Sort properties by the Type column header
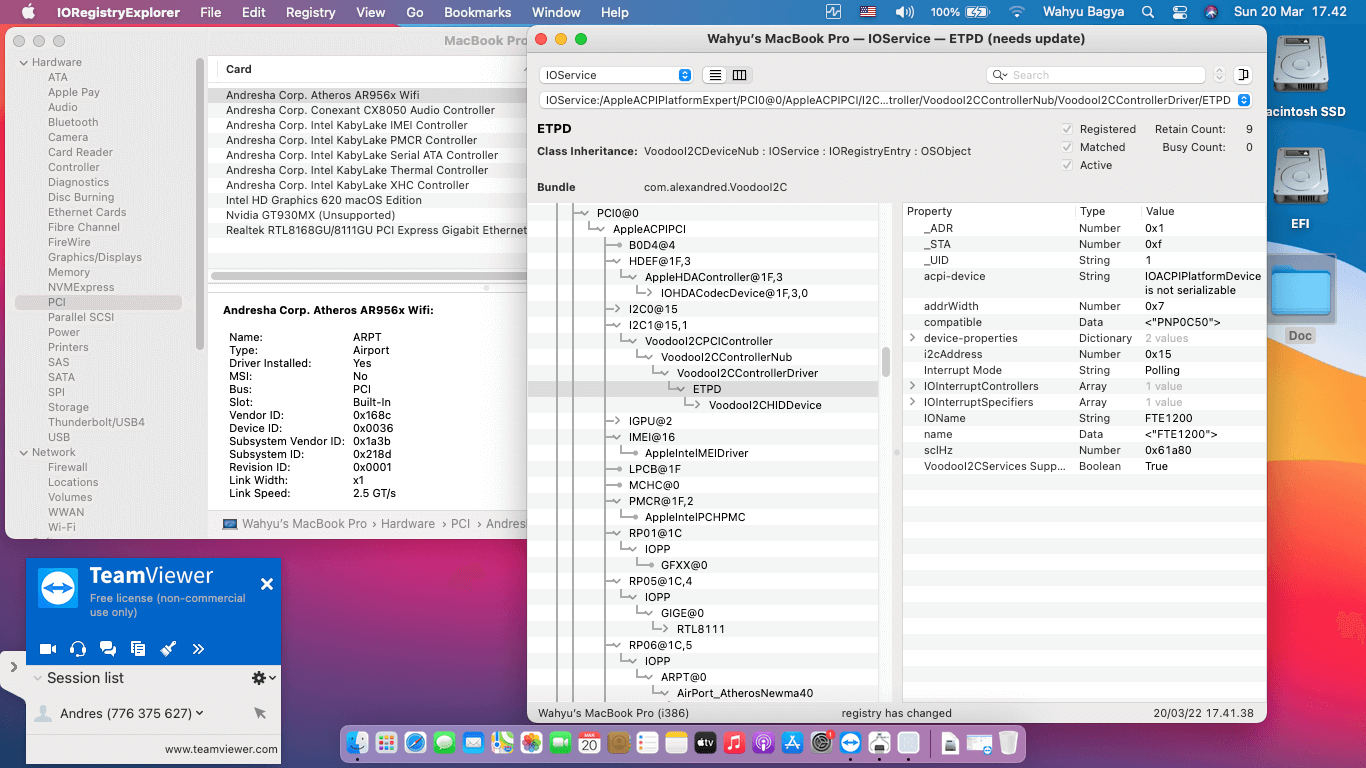This screenshot has width=1366, height=768. 1108,211
